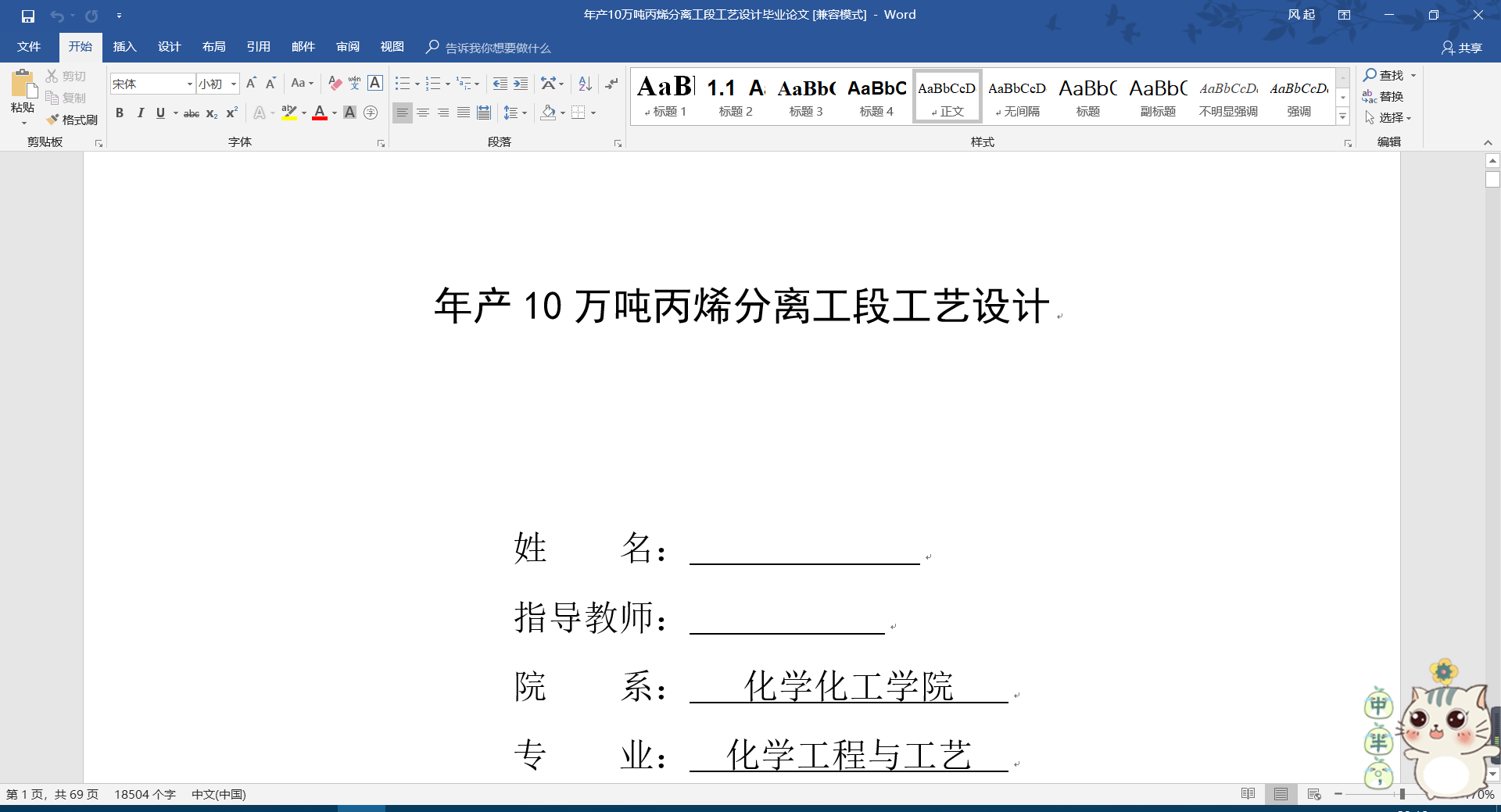Viewport: 1501px width, 812px height.
Task: Switch to the 插入 ribbon tab
Action: pos(124,47)
